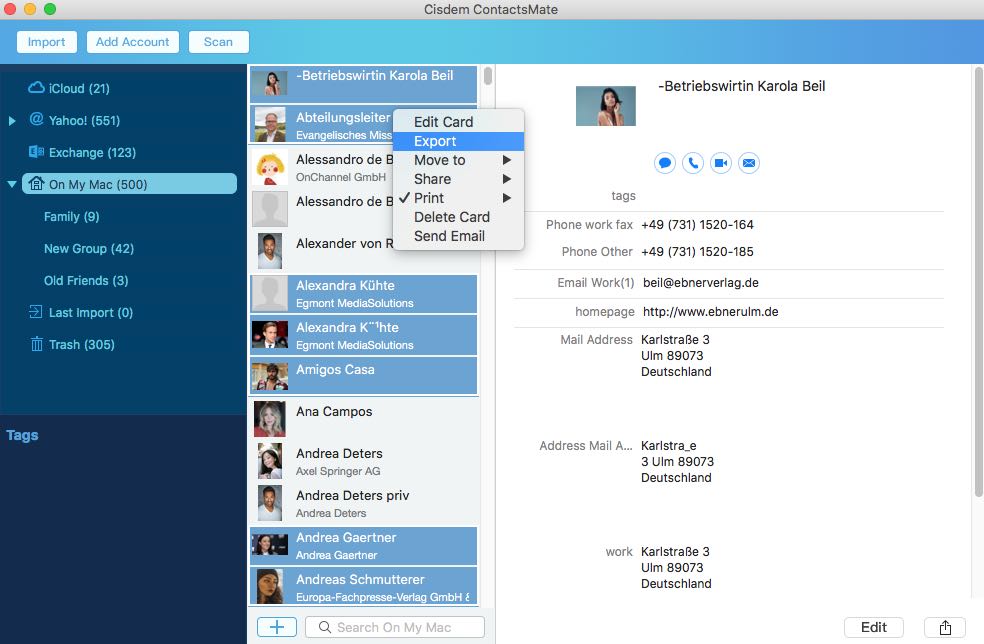Choose Send Email from context menu
Viewport: 984px width, 644px height.
click(458, 236)
